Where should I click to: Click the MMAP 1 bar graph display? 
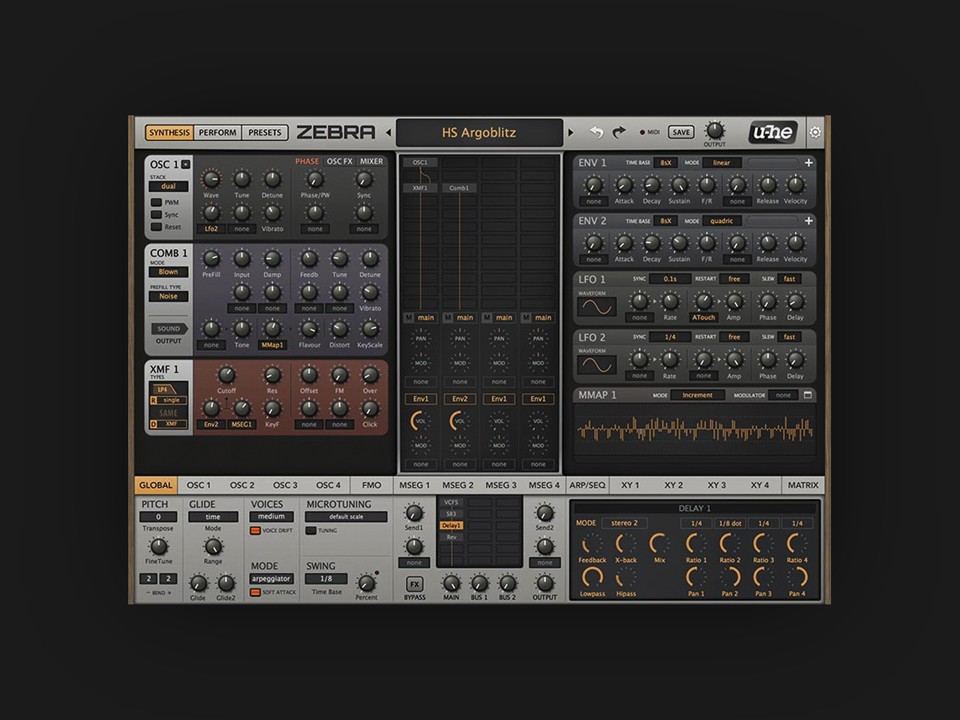pos(695,430)
